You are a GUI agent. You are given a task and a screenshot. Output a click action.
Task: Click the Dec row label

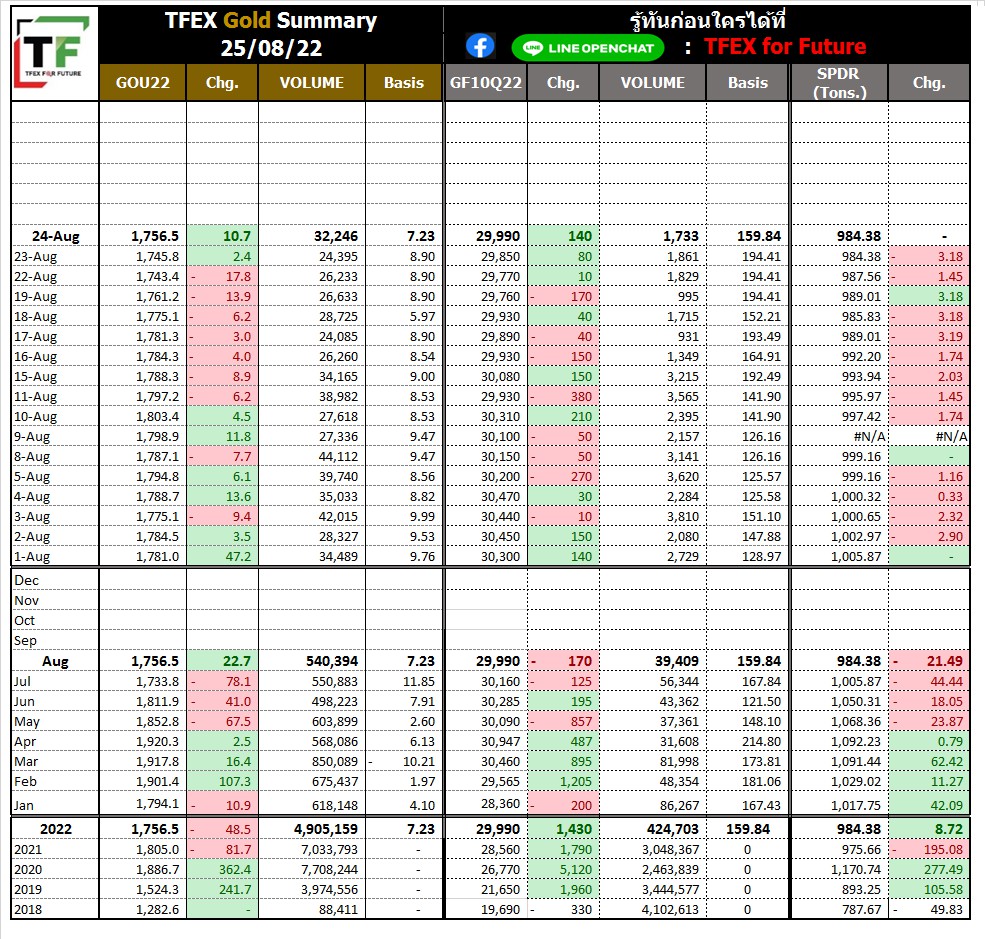pos(26,580)
